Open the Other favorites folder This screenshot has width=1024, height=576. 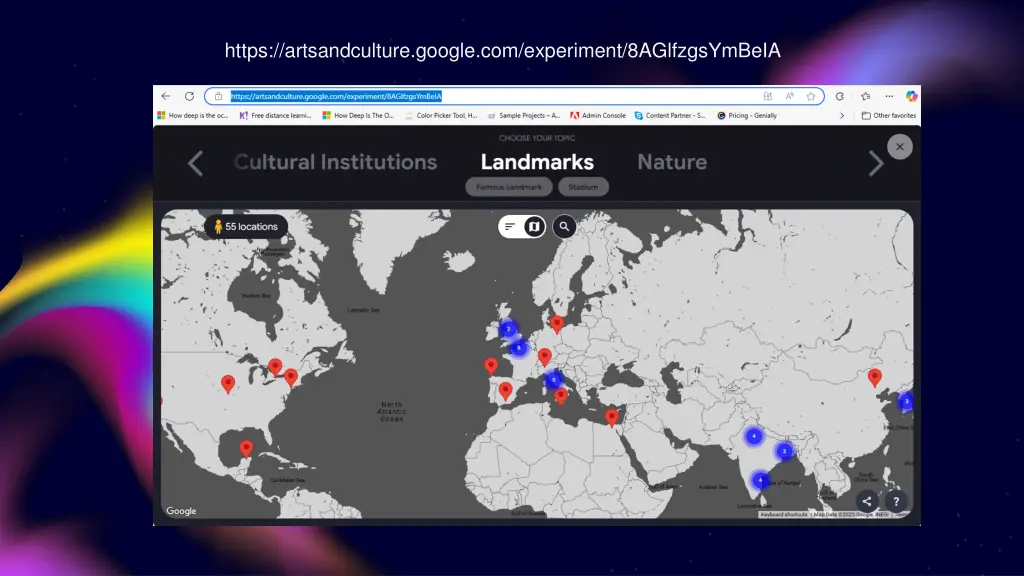coord(888,116)
